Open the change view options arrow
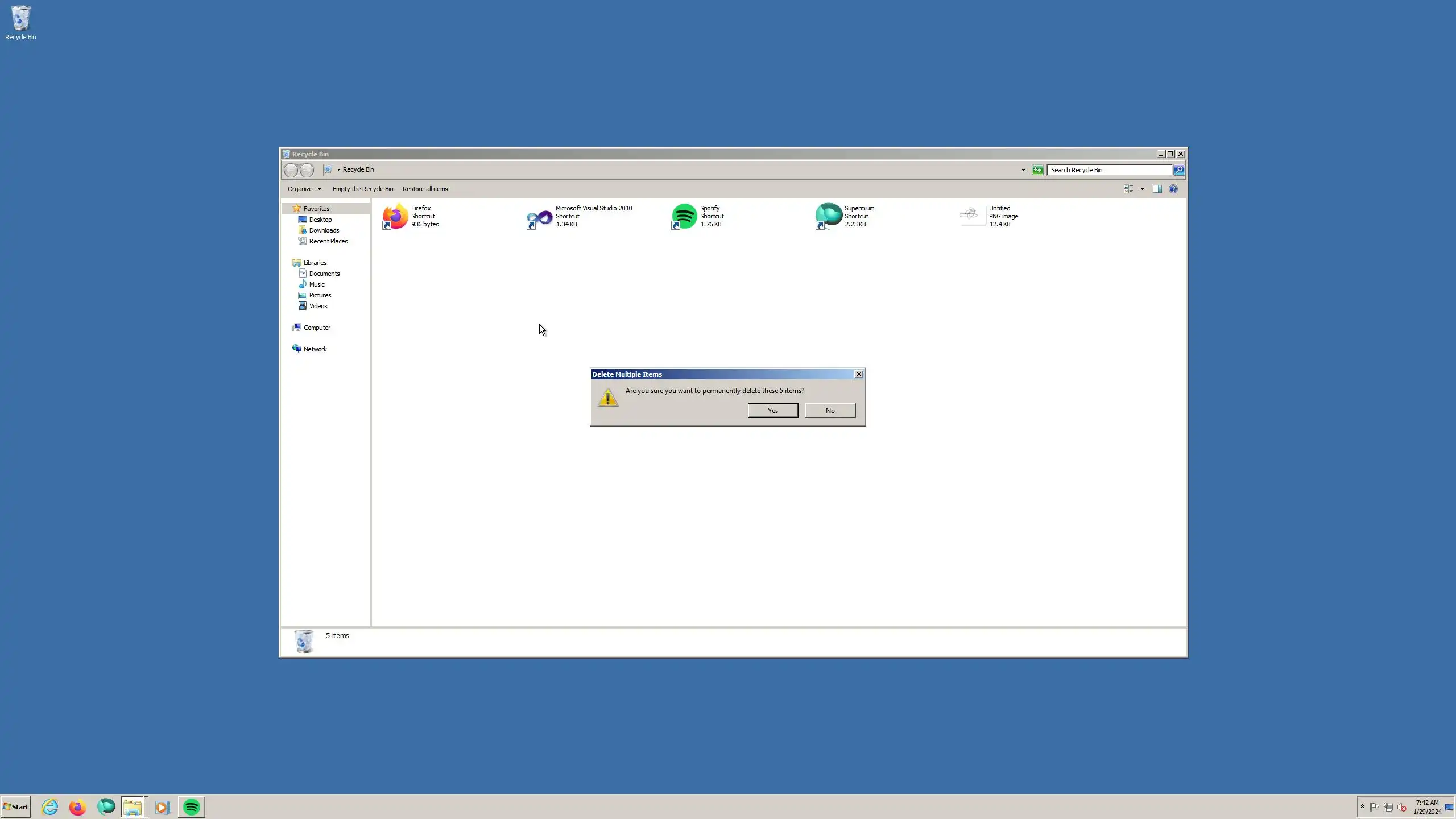Viewport: 1456px width, 819px height. click(x=1142, y=189)
